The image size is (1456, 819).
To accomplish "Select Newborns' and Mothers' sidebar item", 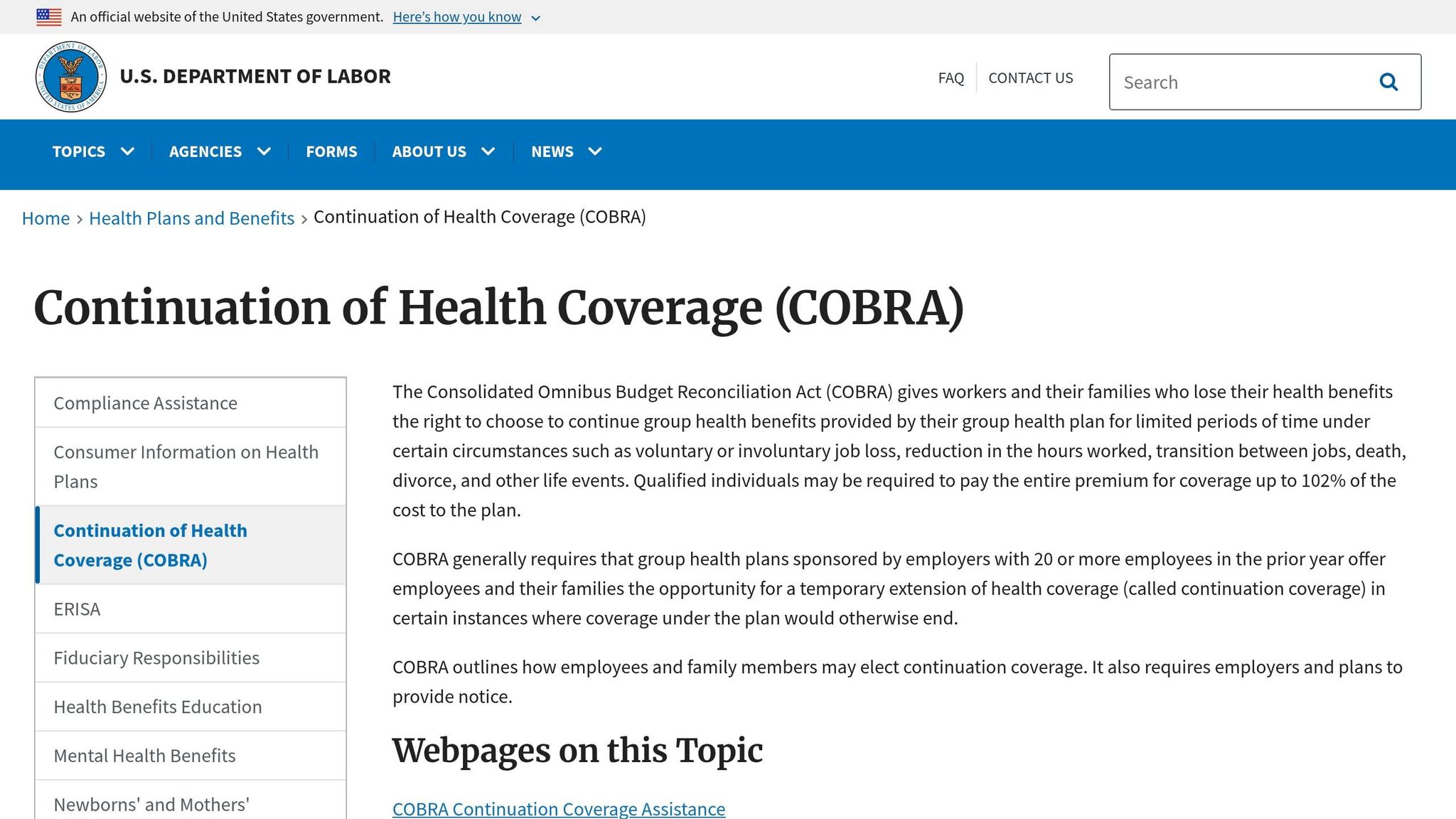I will (191, 801).
